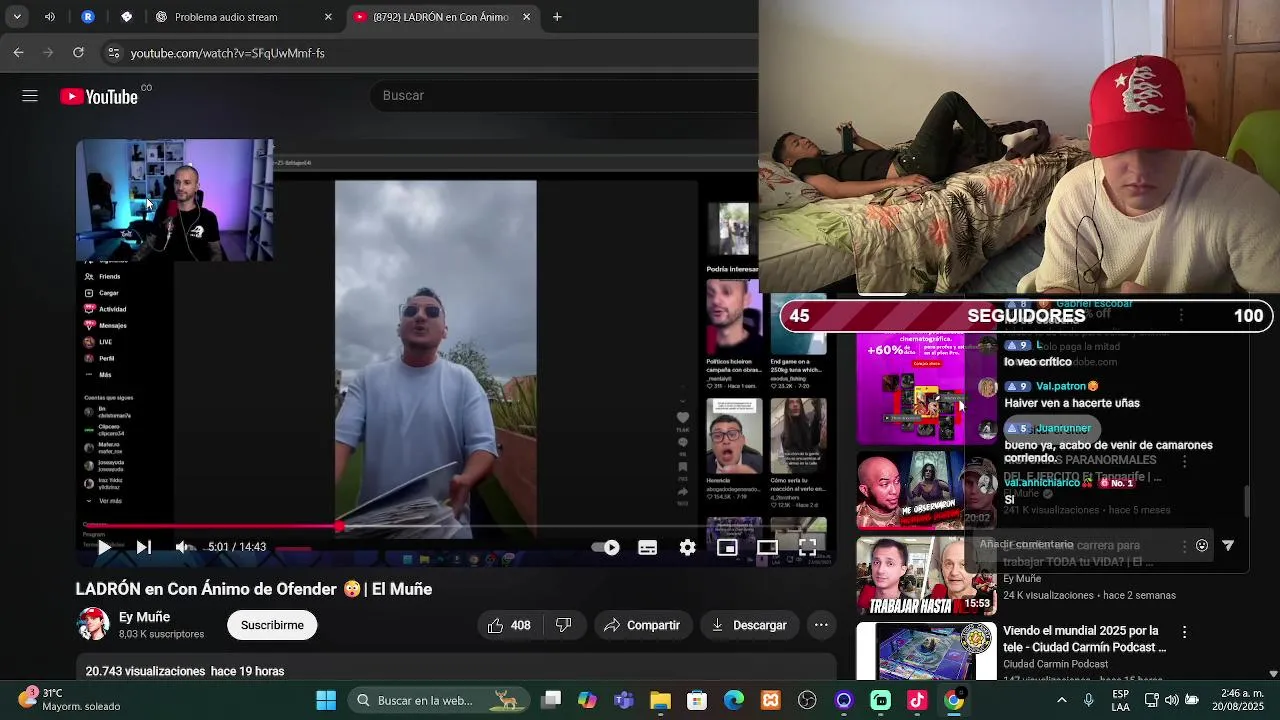Show hidden system tray icons chevron

tap(1061, 700)
